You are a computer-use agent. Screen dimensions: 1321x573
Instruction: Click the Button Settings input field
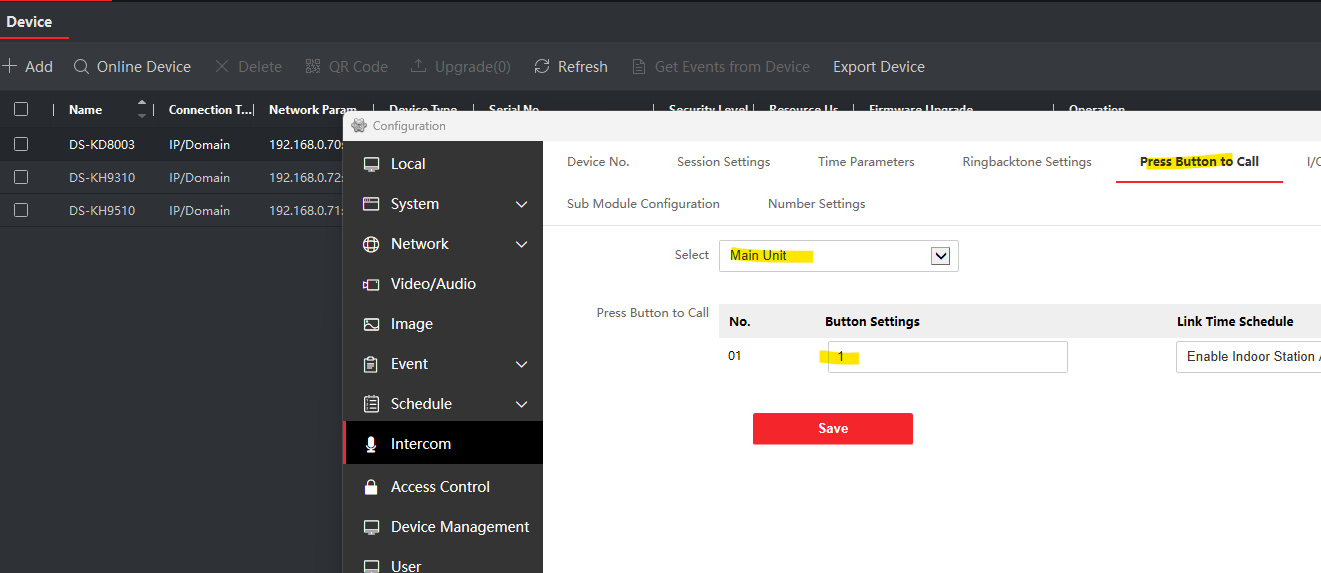tap(947, 357)
